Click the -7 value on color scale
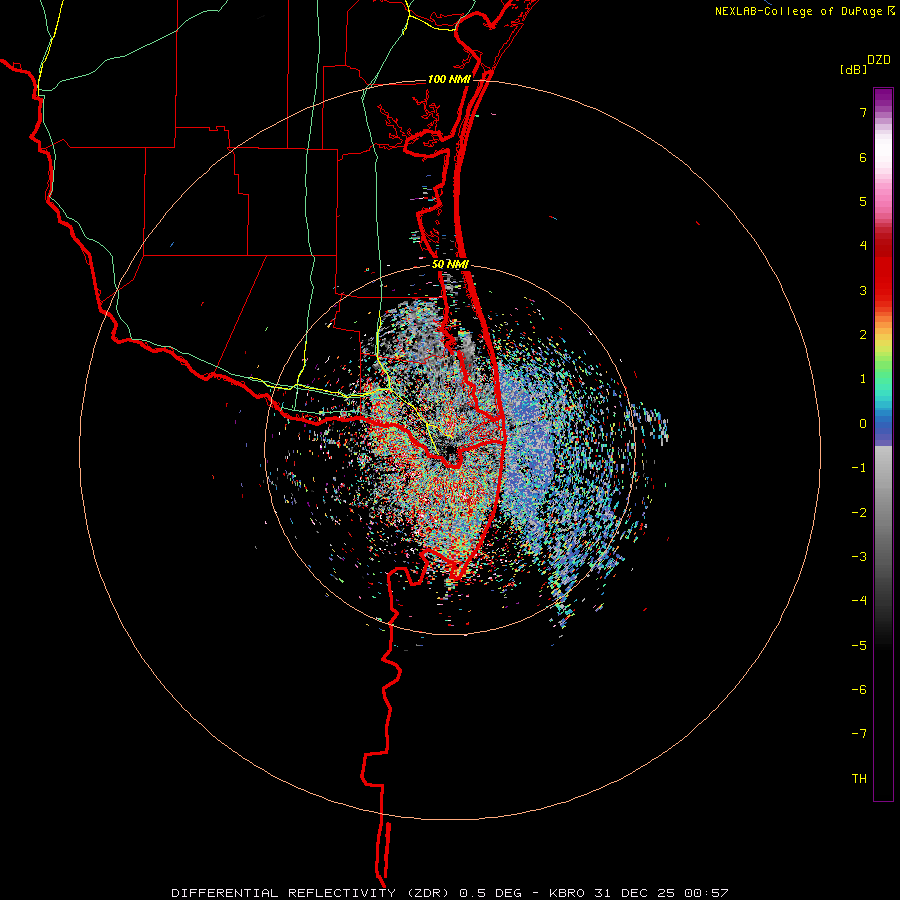This screenshot has width=900, height=900. [x=859, y=734]
